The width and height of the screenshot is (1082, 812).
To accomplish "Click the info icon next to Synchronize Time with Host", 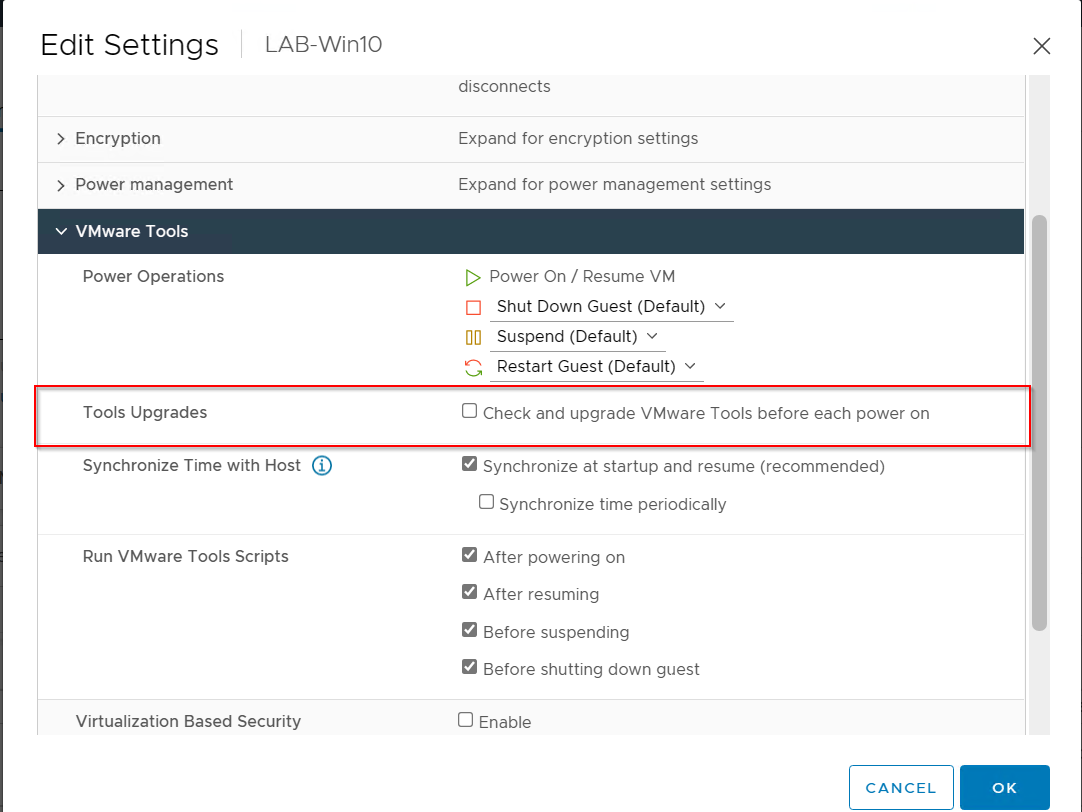I will [x=321, y=464].
